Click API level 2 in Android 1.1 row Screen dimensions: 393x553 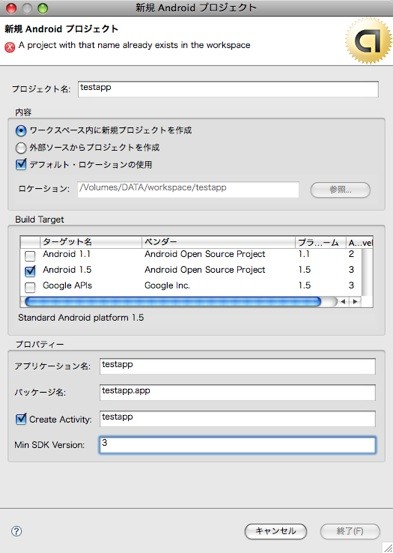pyautogui.click(x=351, y=254)
